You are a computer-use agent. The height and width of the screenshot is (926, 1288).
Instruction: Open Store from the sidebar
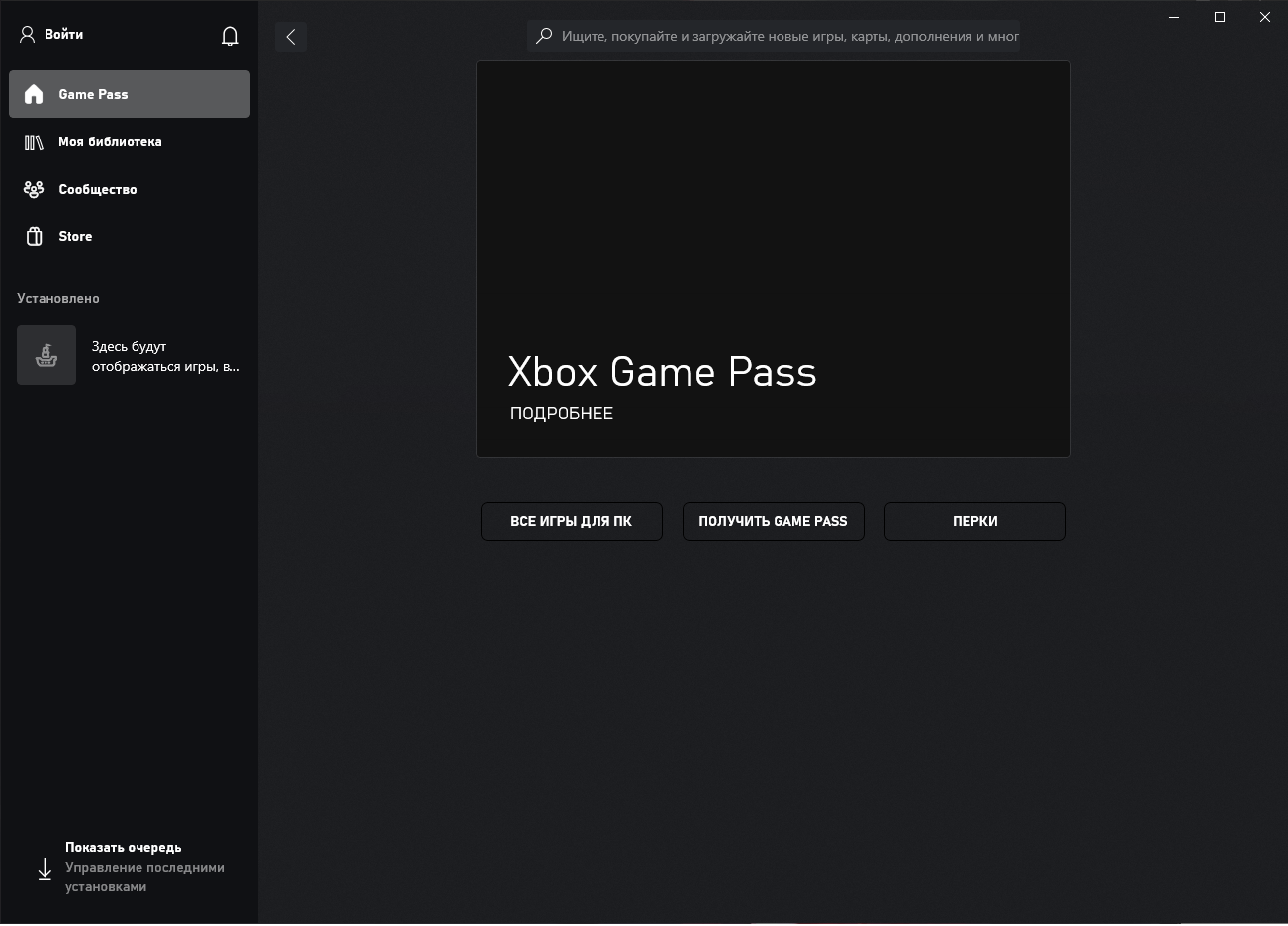click(130, 236)
